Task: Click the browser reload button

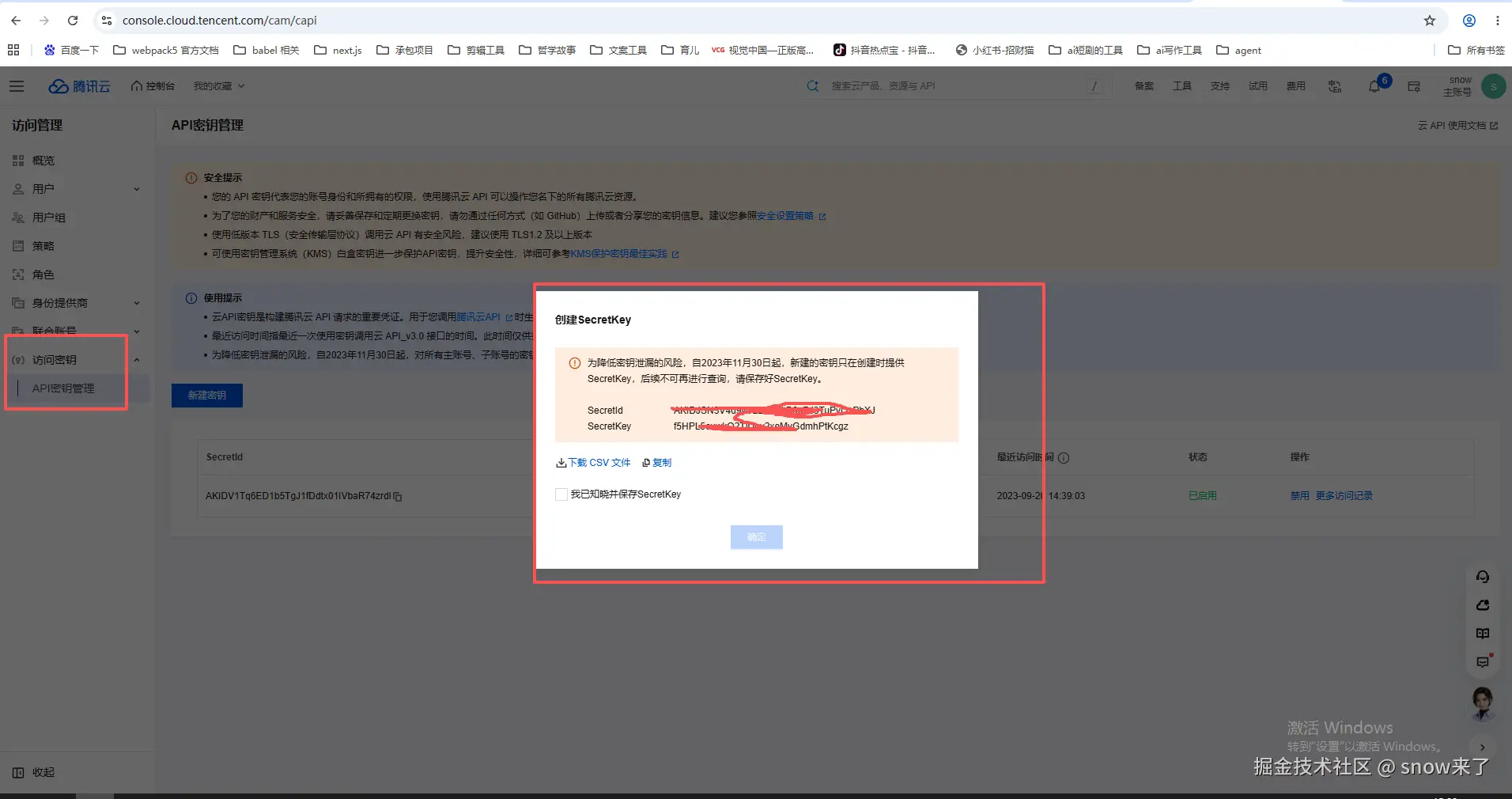Action: point(73,21)
